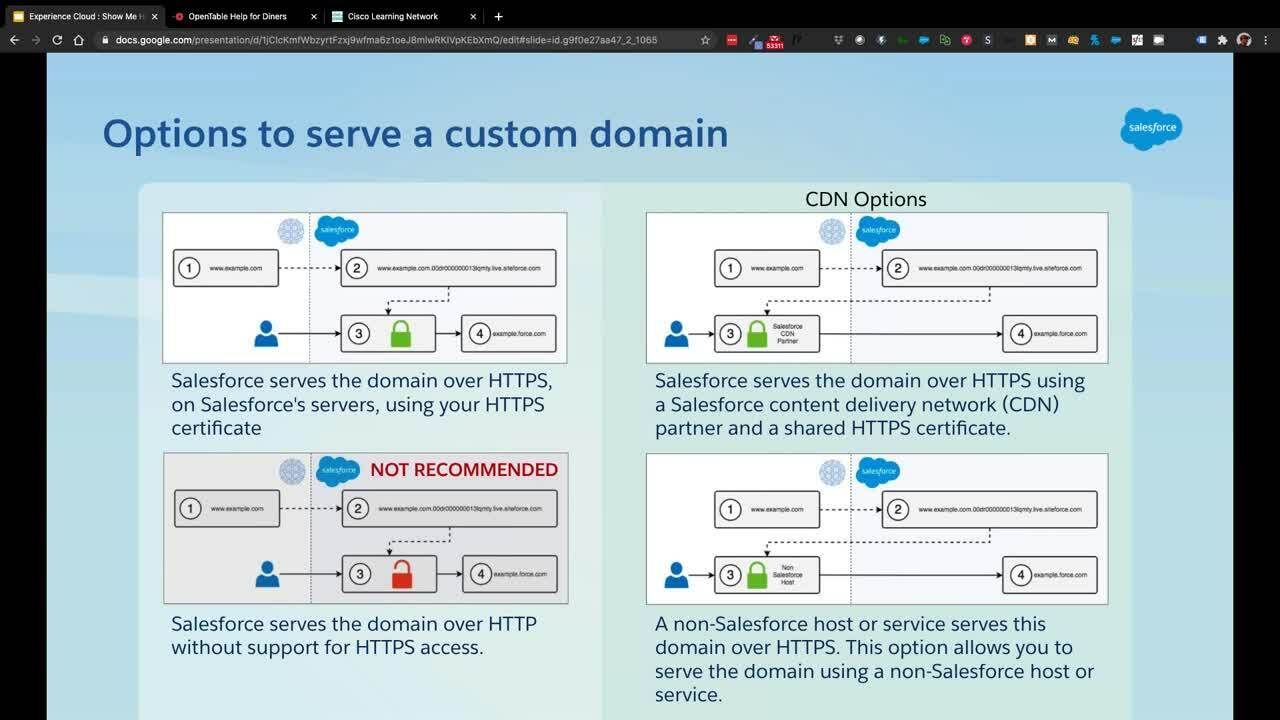Click the green padlock in the top-left diagram

[401, 333]
